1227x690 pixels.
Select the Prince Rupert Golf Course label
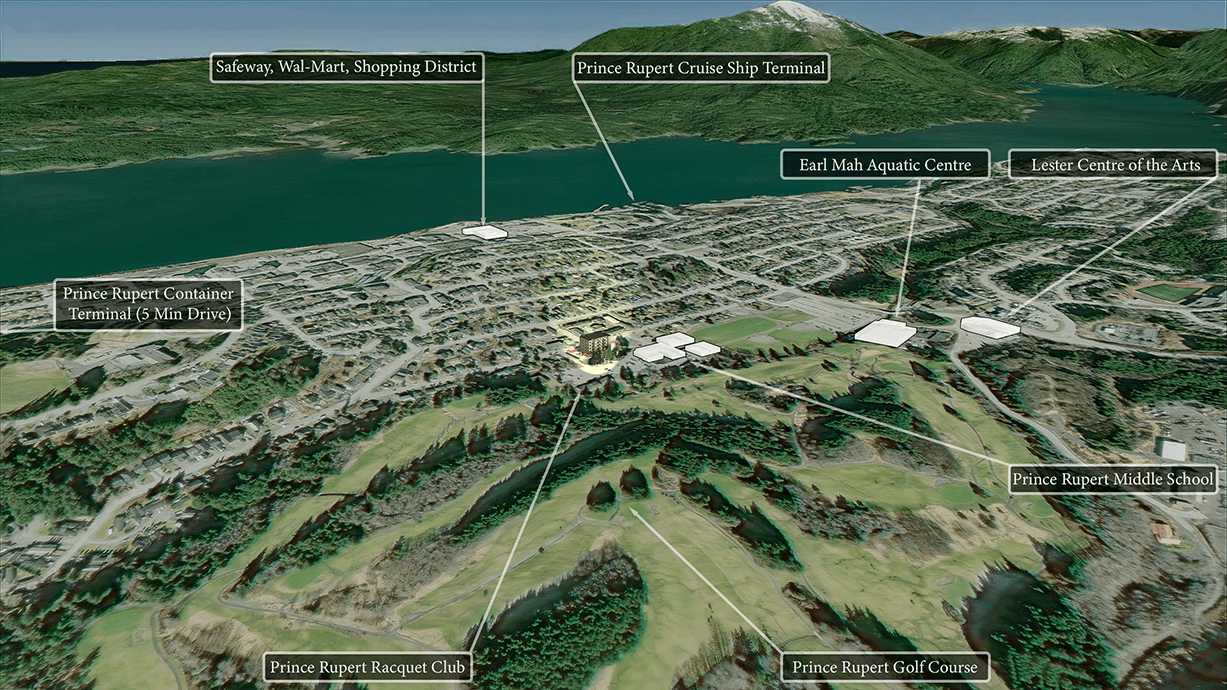click(884, 666)
